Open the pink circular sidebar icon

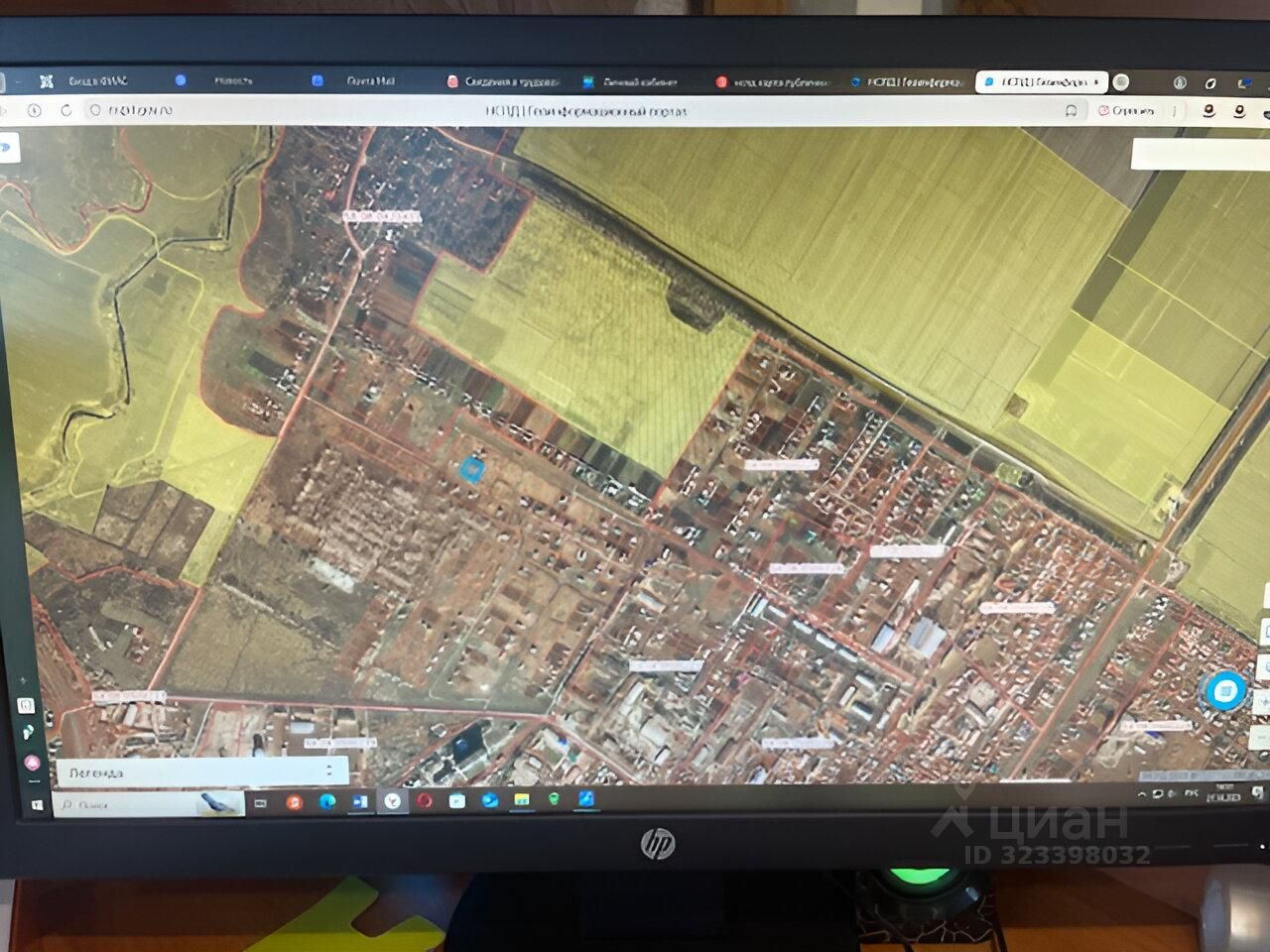(x=31, y=763)
